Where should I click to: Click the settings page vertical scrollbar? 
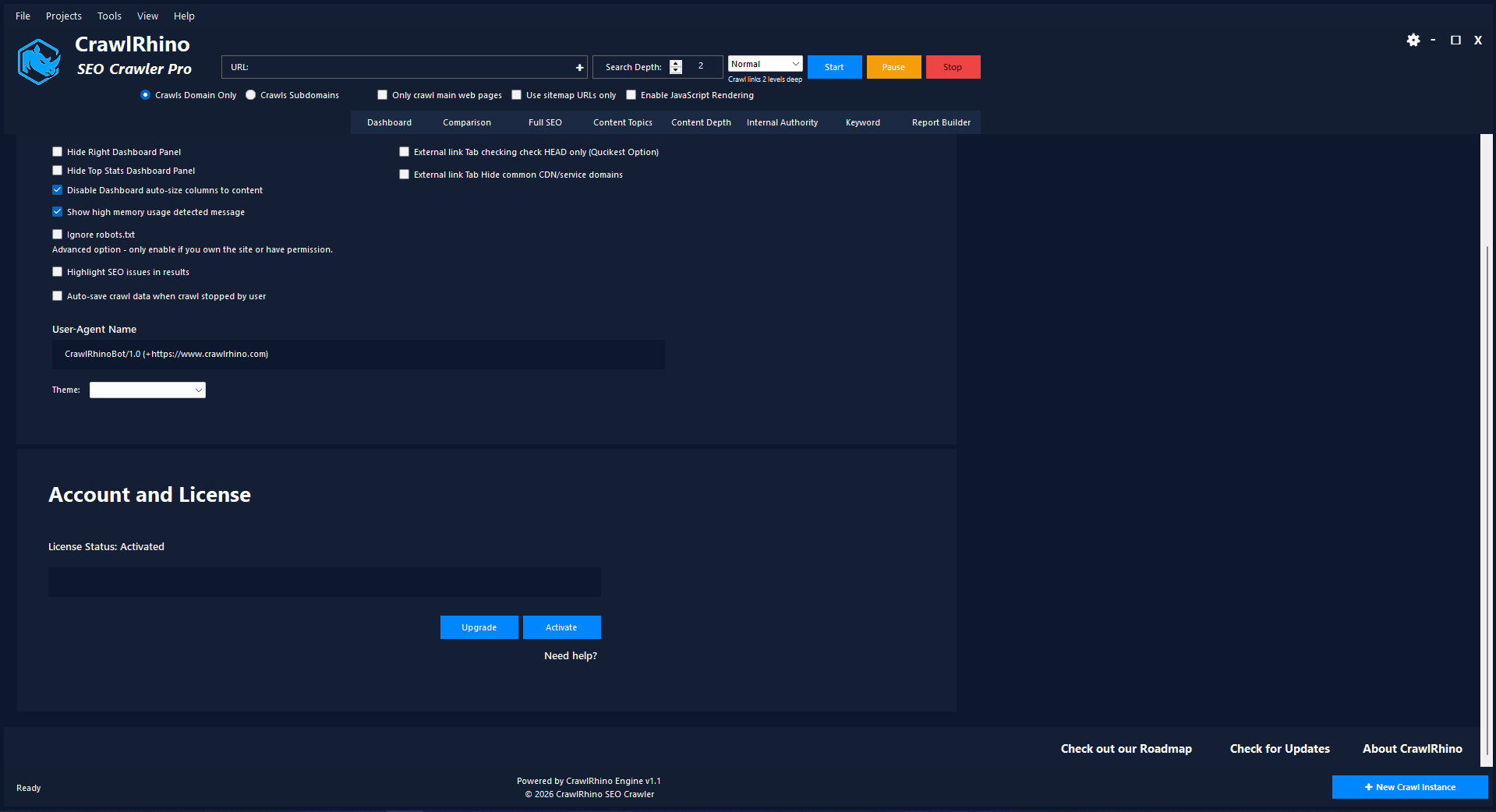tap(1487, 499)
